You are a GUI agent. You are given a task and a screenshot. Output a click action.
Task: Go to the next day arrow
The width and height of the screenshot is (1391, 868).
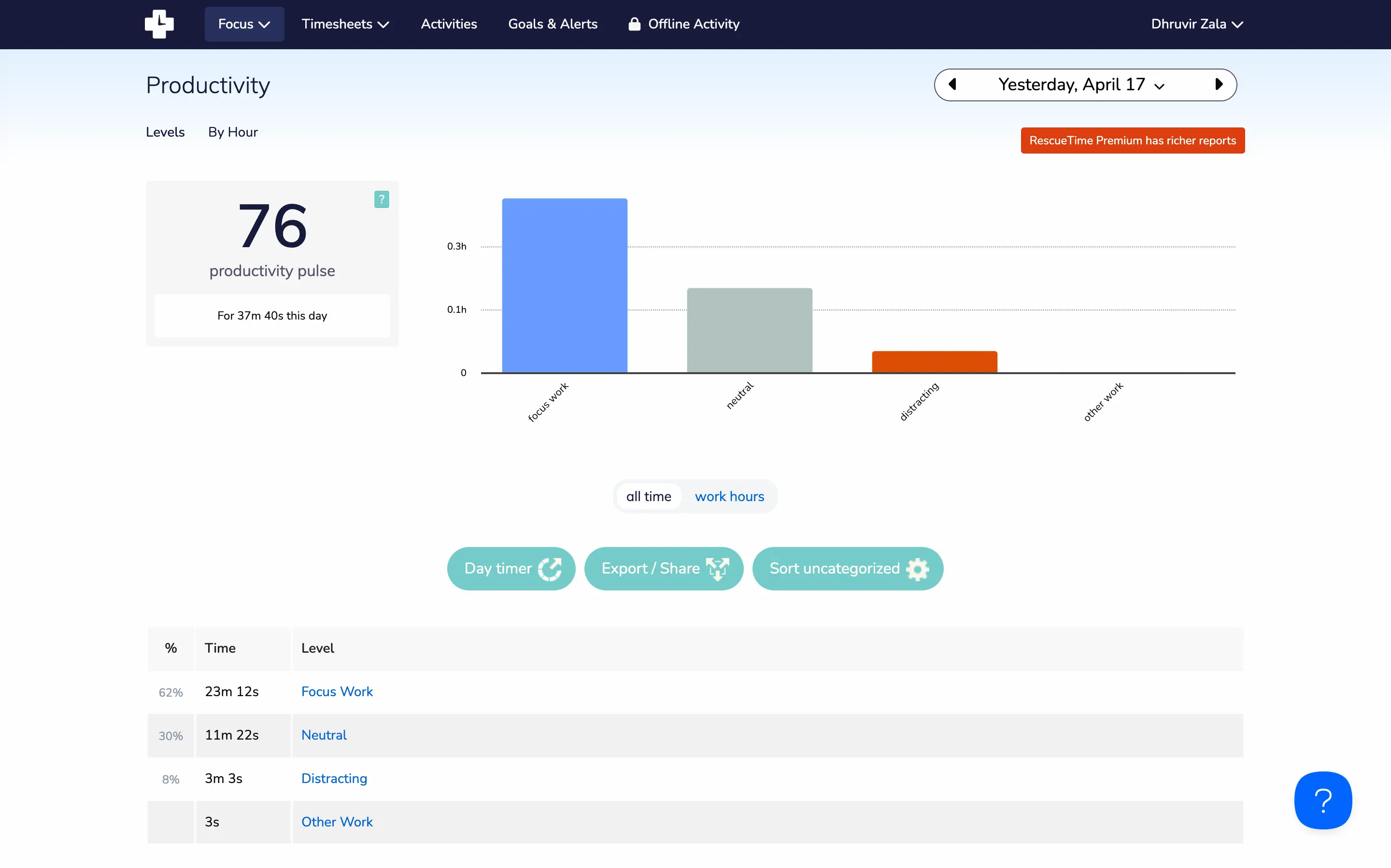click(1219, 84)
